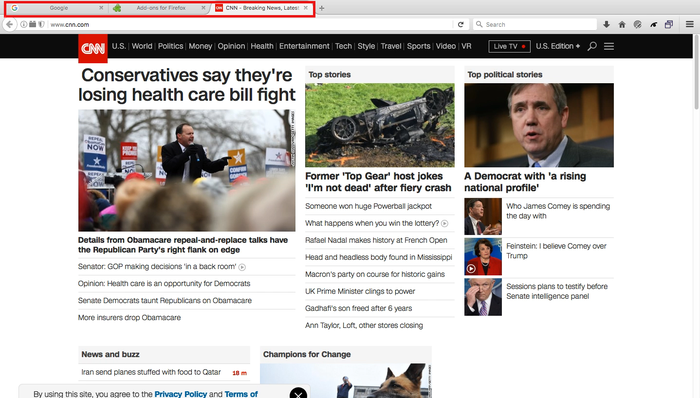Open the James Comey thumbnail
The image size is (700, 398).
click(x=483, y=216)
